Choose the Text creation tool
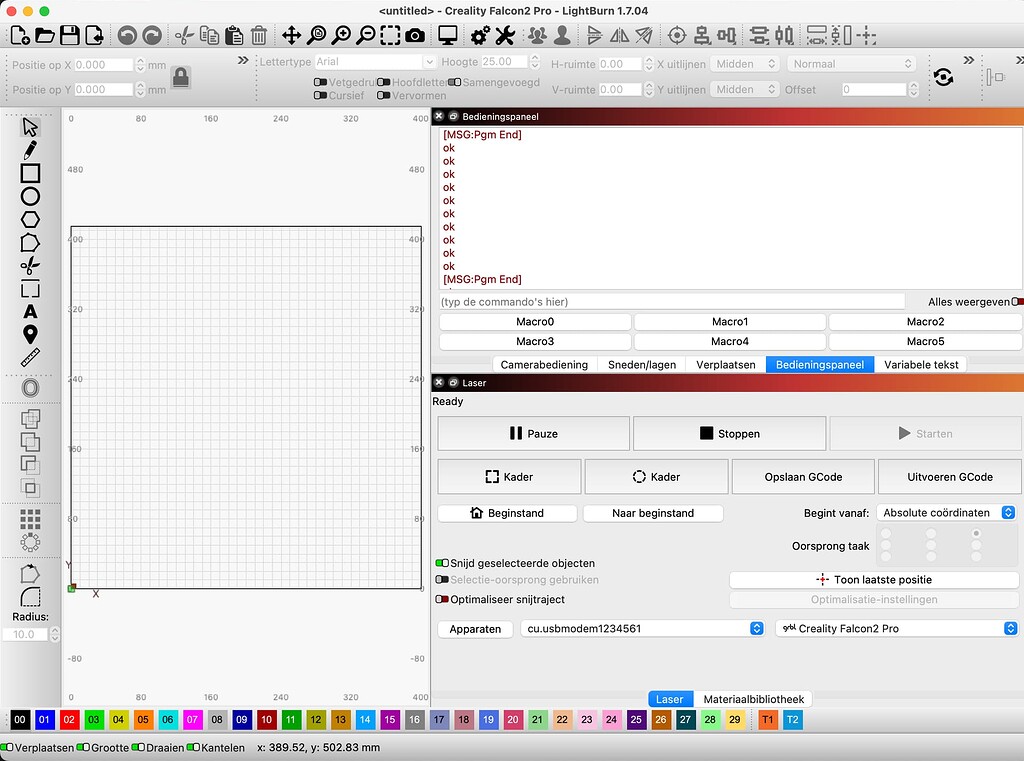Screen dimensions: 1024x761 (30, 312)
